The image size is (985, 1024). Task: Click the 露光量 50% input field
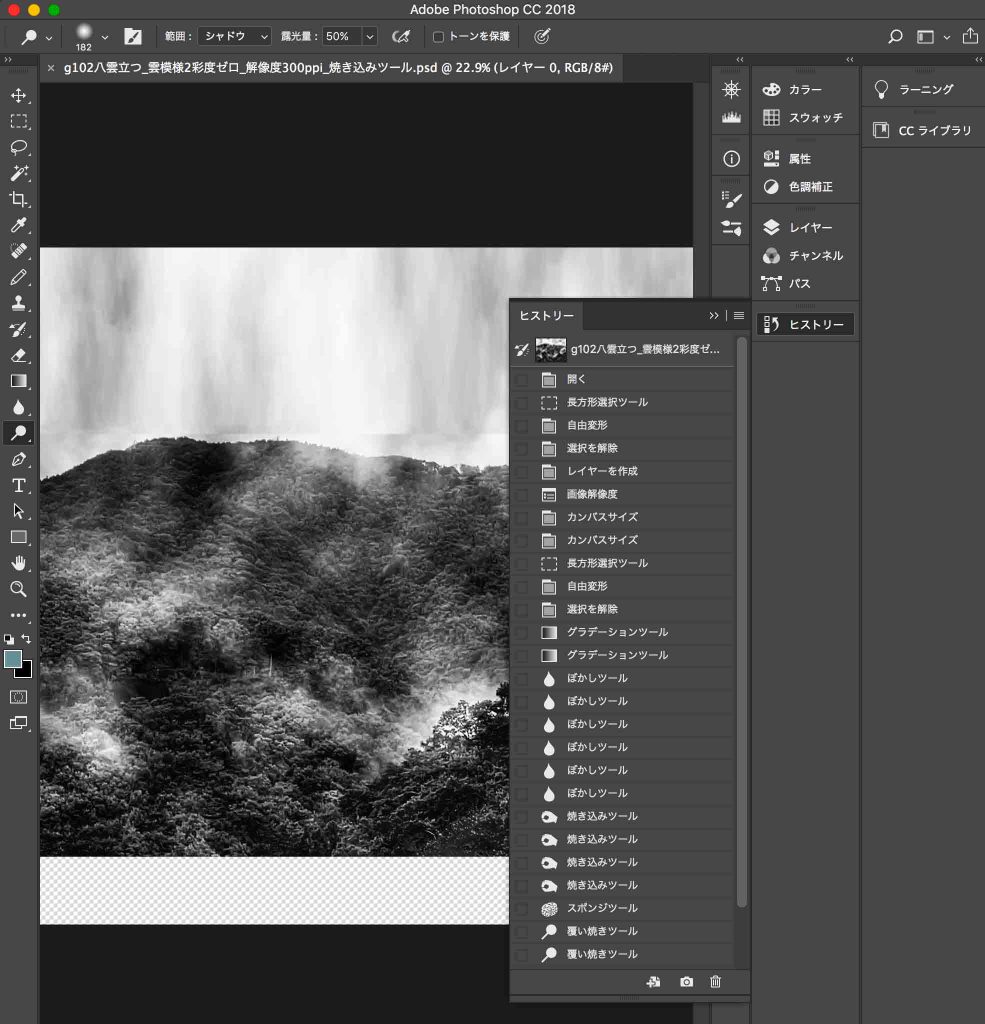click(x=342, y=37)
